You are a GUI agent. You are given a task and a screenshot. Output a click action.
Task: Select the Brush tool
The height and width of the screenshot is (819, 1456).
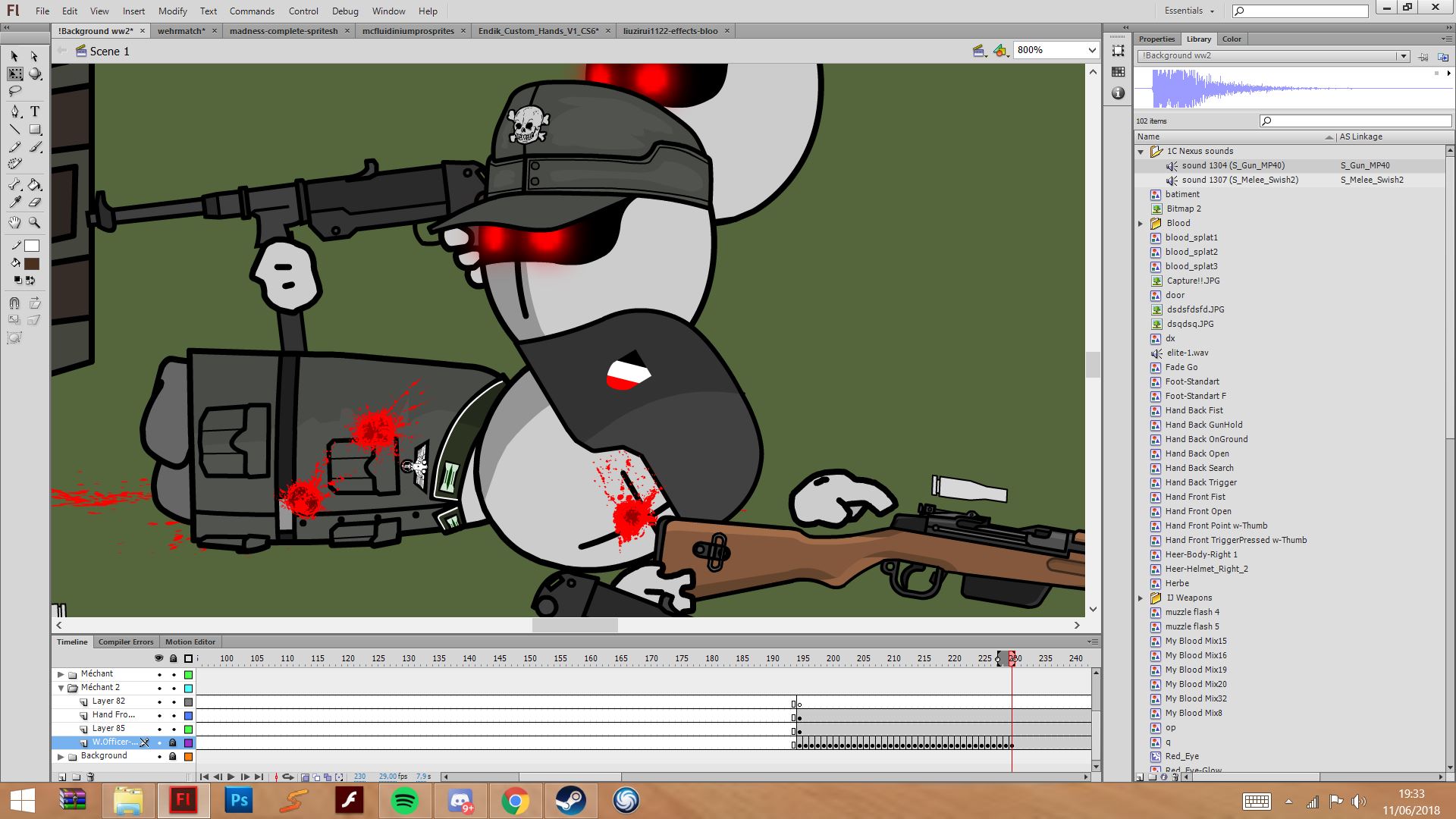[x=34, y=147]
